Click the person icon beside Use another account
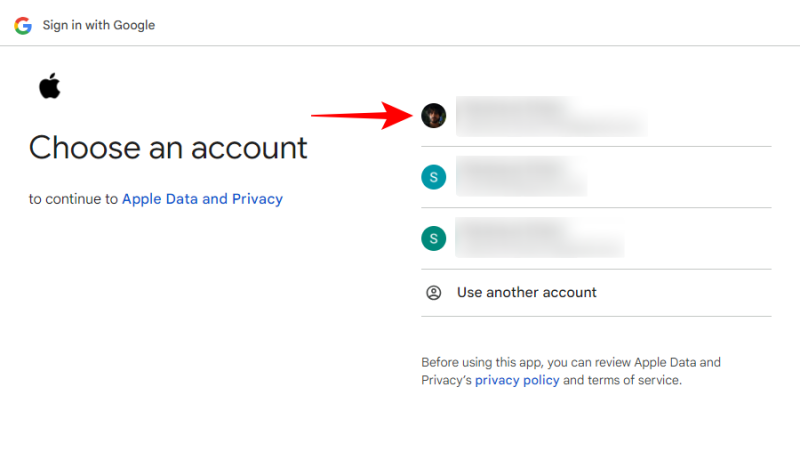This screenshot has width=800, height=476. pyautogui.click(x=434, y=293)
